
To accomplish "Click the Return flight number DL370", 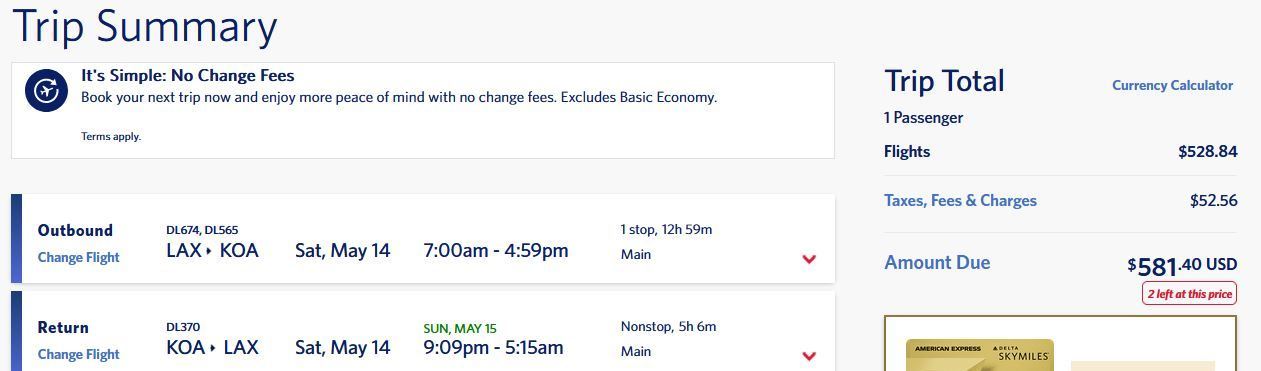I will (x=183, y=327).
